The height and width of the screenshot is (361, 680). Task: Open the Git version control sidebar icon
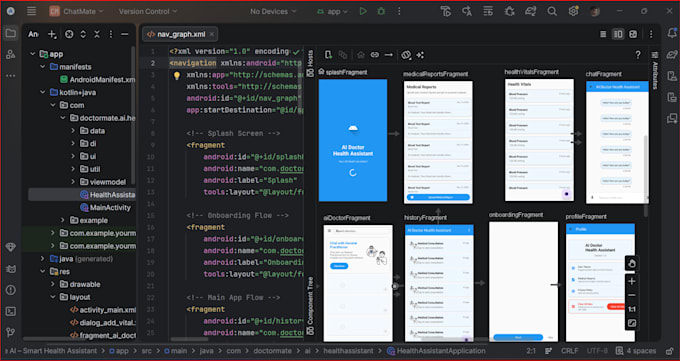10,332
